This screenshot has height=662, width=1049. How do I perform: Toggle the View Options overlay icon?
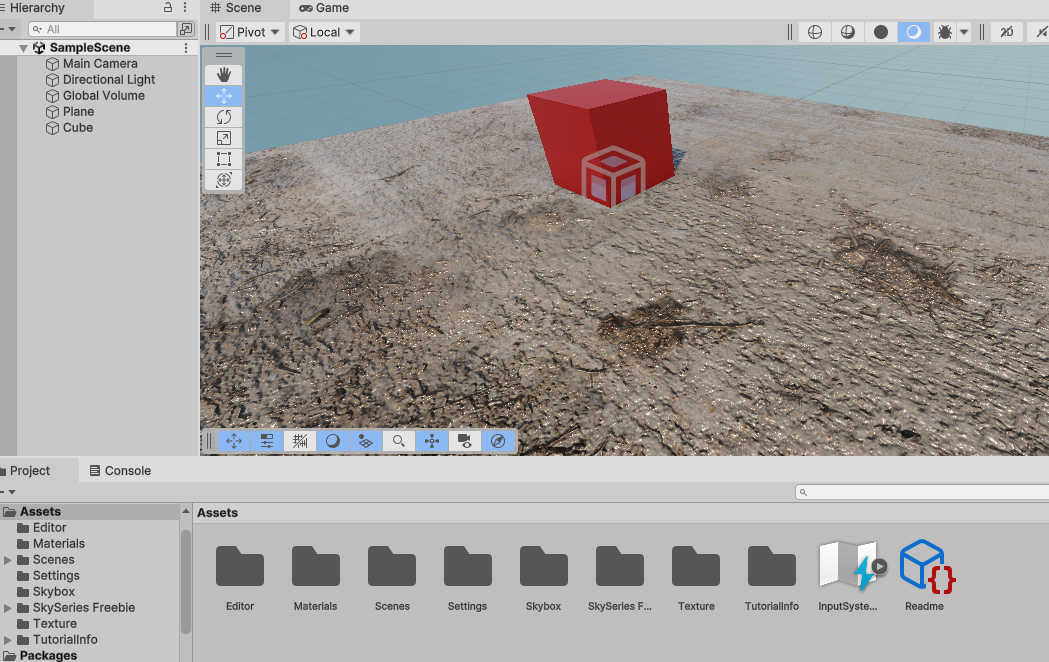point(365,441)
